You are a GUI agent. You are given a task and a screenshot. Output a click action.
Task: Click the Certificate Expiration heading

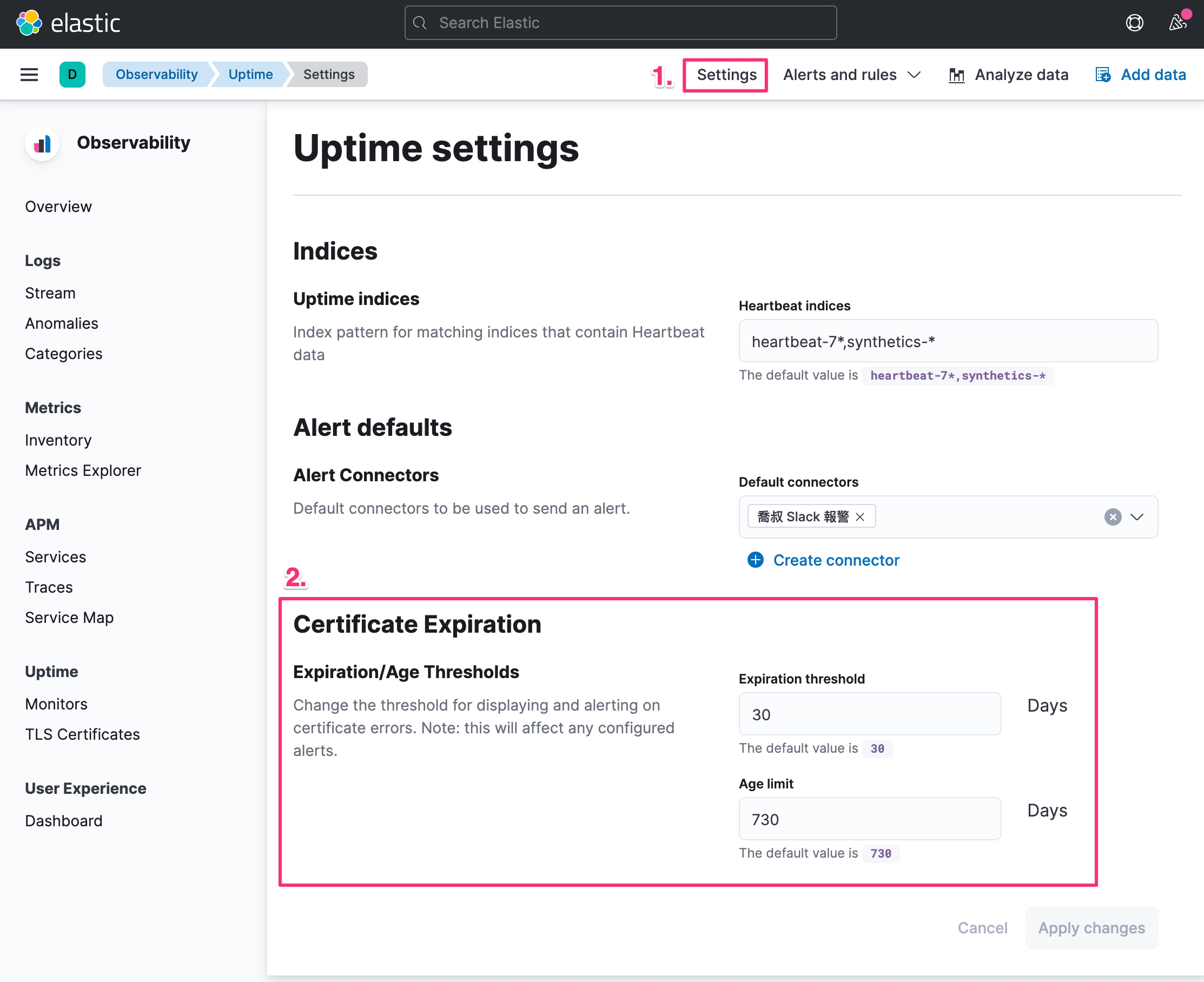point(417,624)
